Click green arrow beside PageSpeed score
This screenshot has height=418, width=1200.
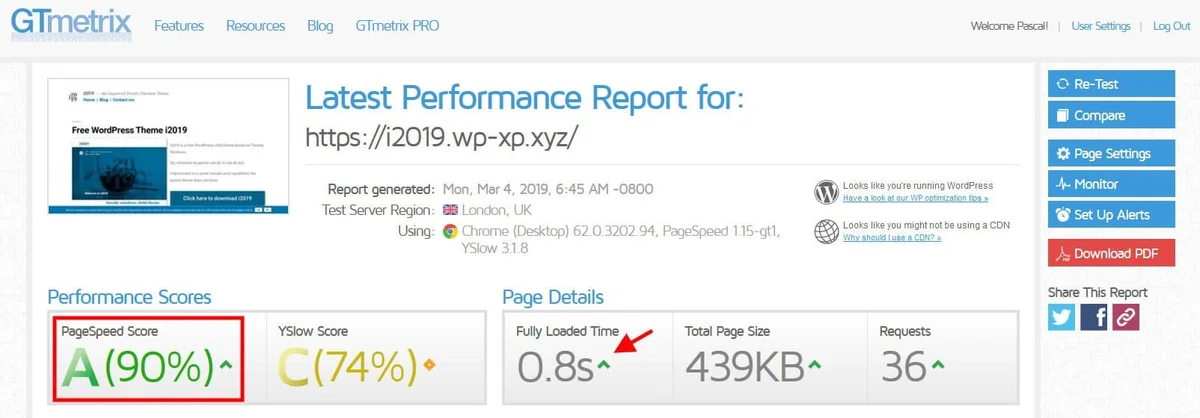pyautogui.click(x=226, y=364)
